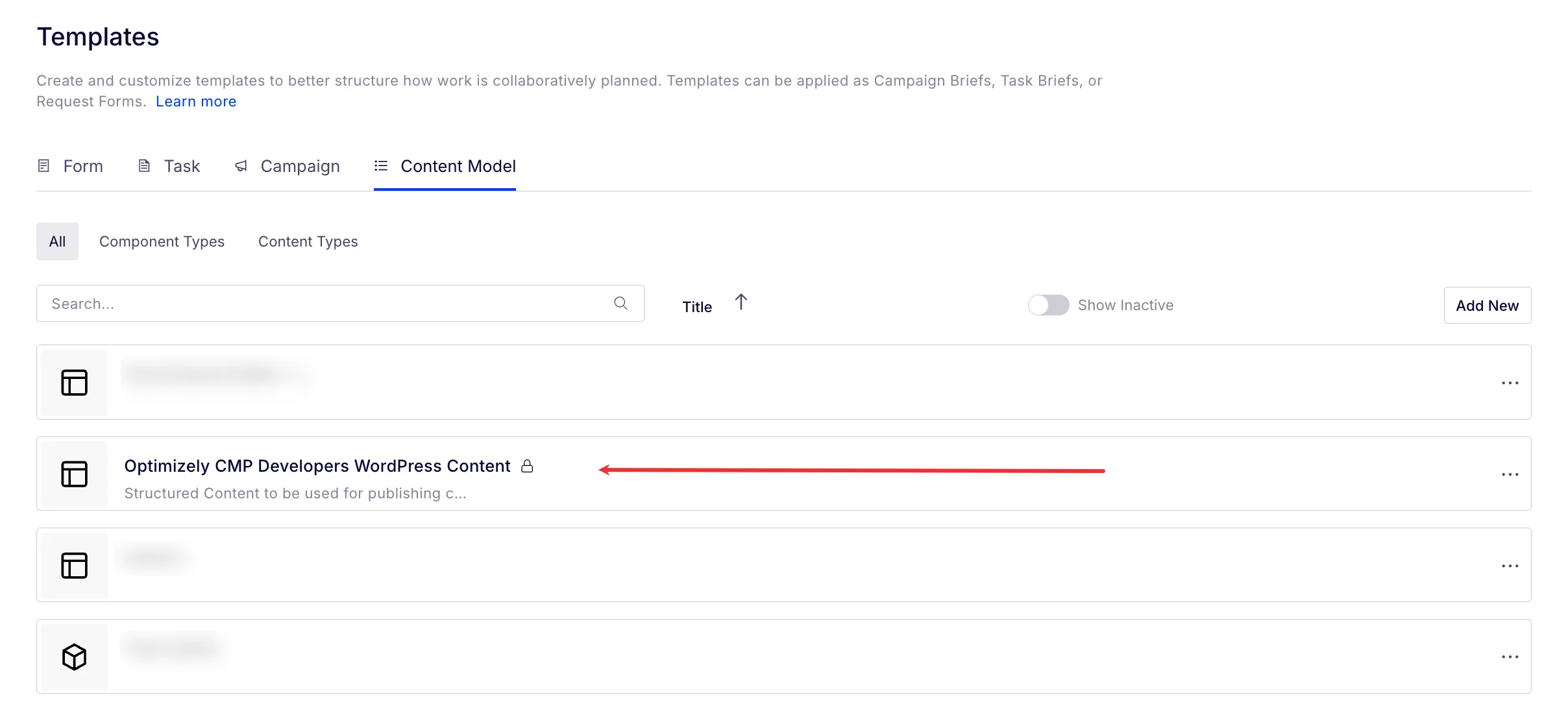Viewport: 1568px width, 706px height.
Task: Reverse sort order with the up arrow
Action: pyautogui.click(x=741, y=302)
